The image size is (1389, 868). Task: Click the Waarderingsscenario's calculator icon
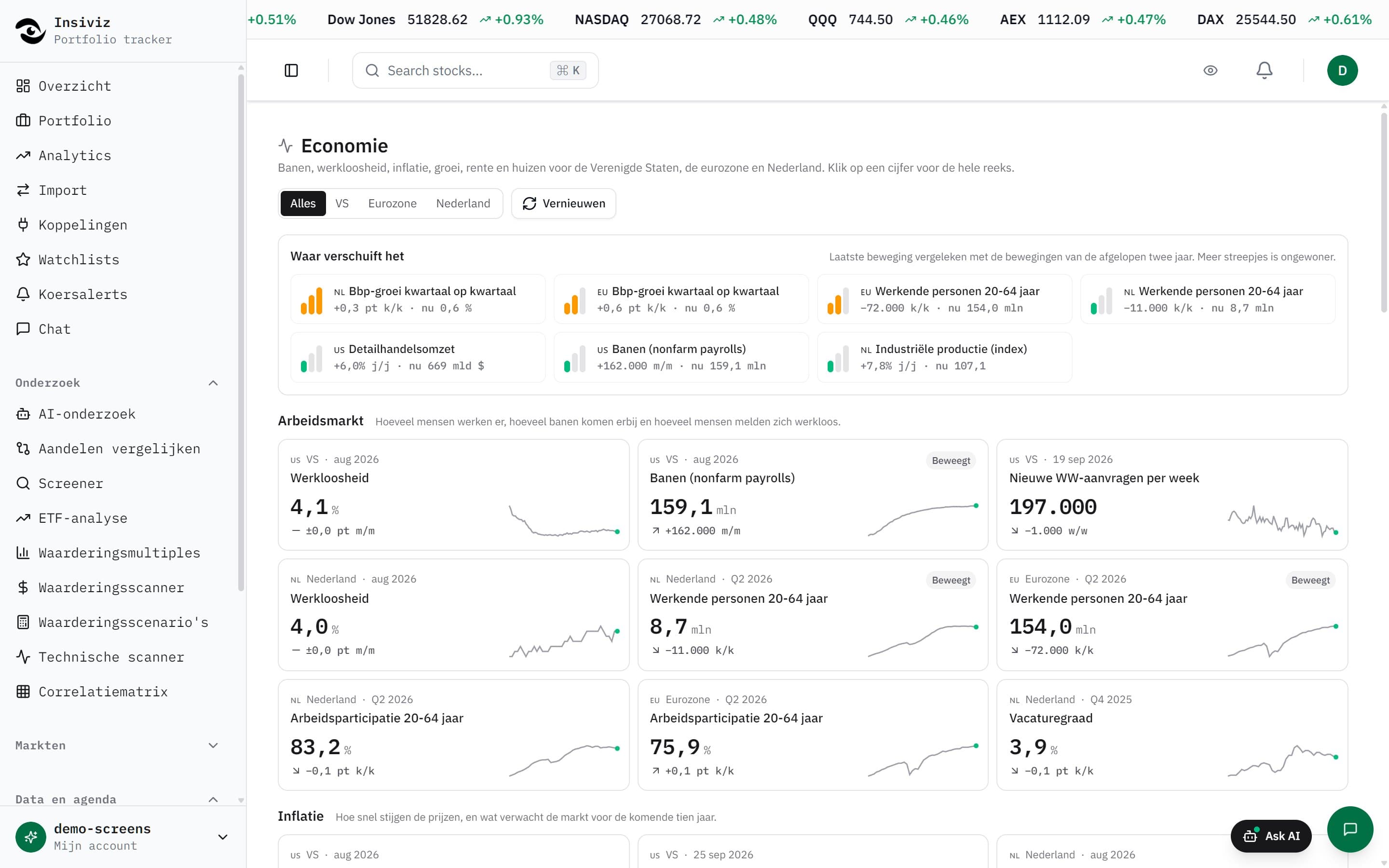tap(23, 622)
